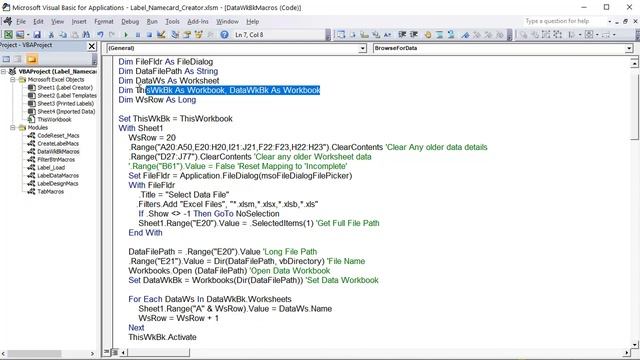
Task: Open dropdown arrow beside Insert UserForm icon
Action: pos(28,35)
